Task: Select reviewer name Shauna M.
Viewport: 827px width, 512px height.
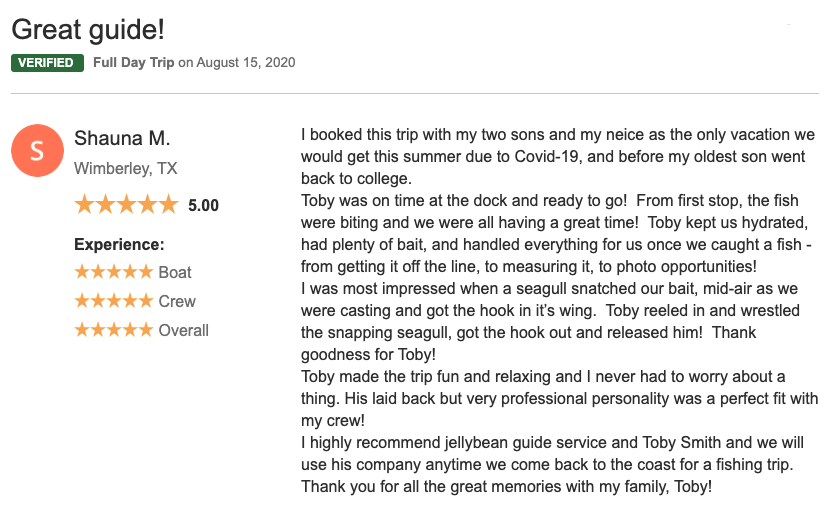Action: tap(122, 138)
